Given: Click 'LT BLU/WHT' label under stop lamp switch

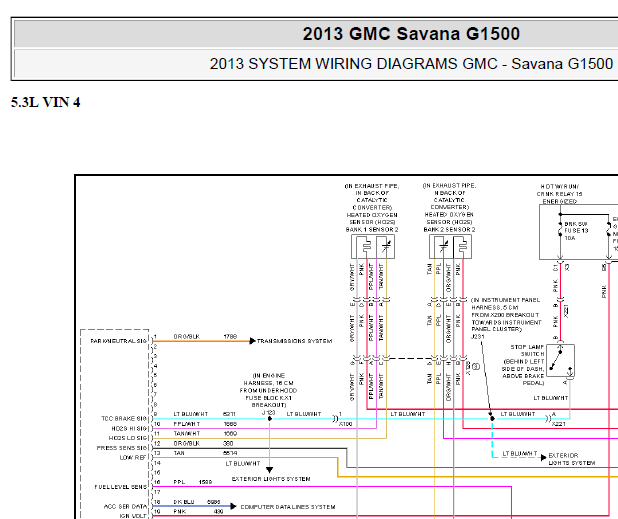Looking at the screenshot, I should pyautogui.click(x=551, y=398).
